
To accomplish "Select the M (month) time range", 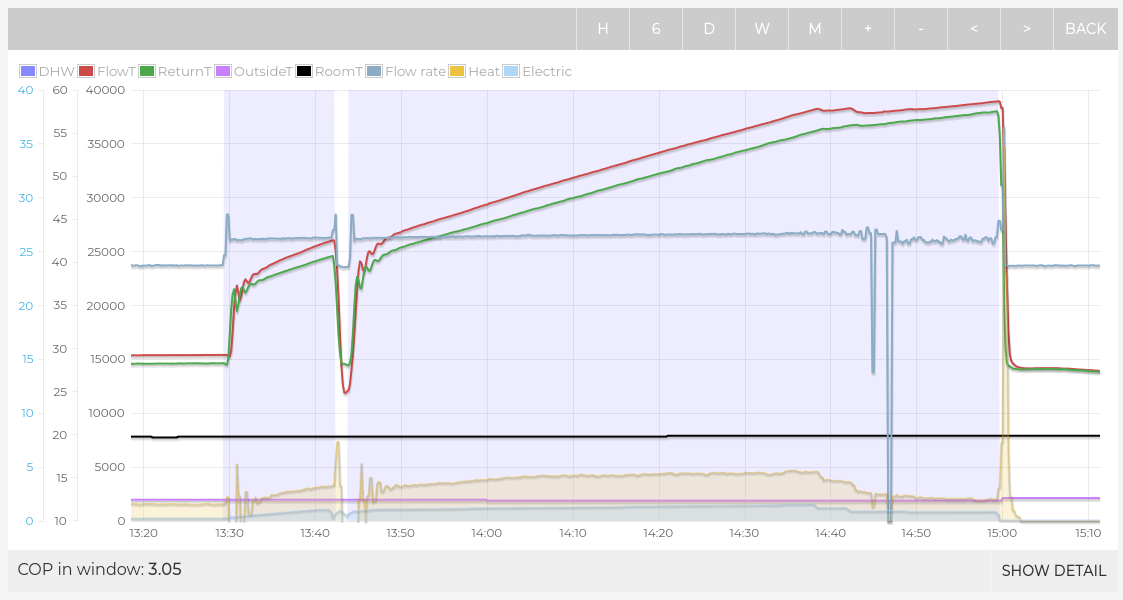I will click(815, 29).
